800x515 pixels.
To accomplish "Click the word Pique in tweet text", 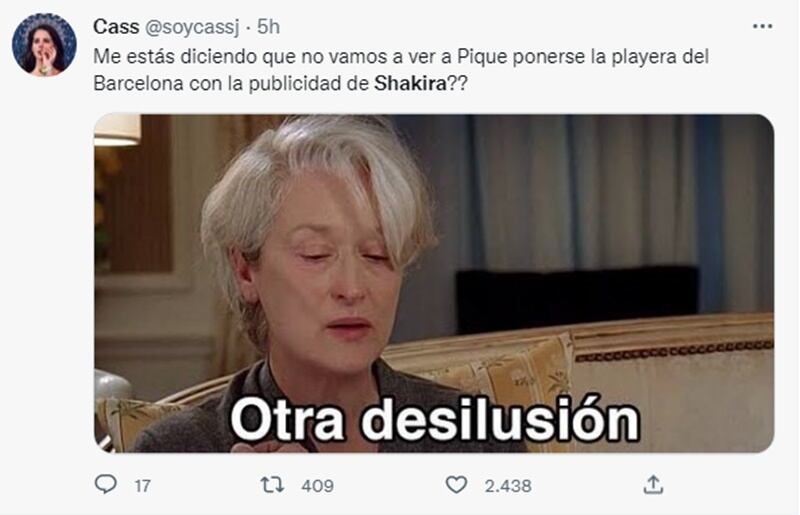I will coord(482,57).
